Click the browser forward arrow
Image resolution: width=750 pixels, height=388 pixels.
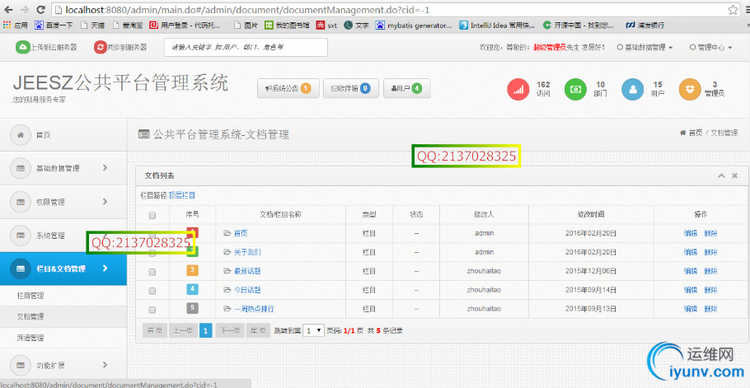tap(24, 10)
